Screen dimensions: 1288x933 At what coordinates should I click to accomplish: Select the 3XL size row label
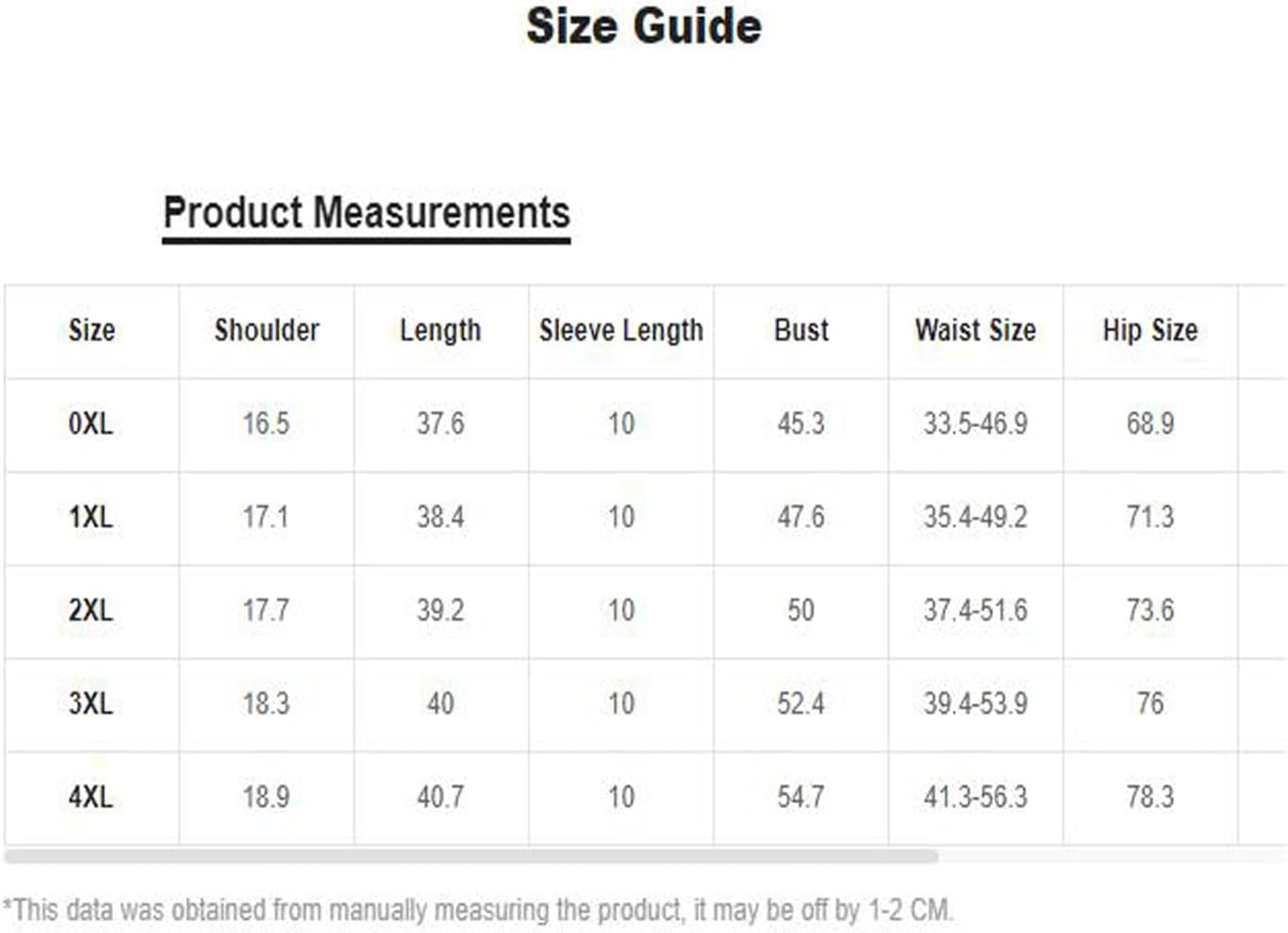click(91, 704)
